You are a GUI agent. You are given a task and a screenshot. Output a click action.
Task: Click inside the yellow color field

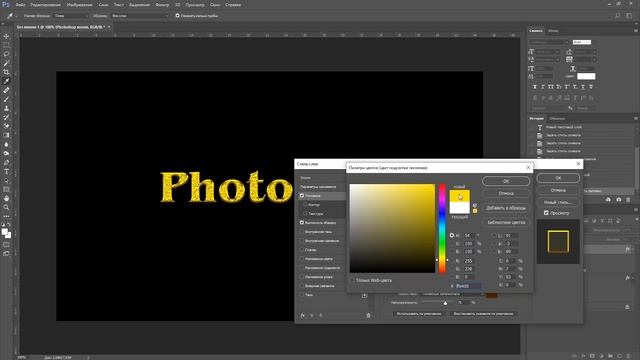(x=392, y=228)
